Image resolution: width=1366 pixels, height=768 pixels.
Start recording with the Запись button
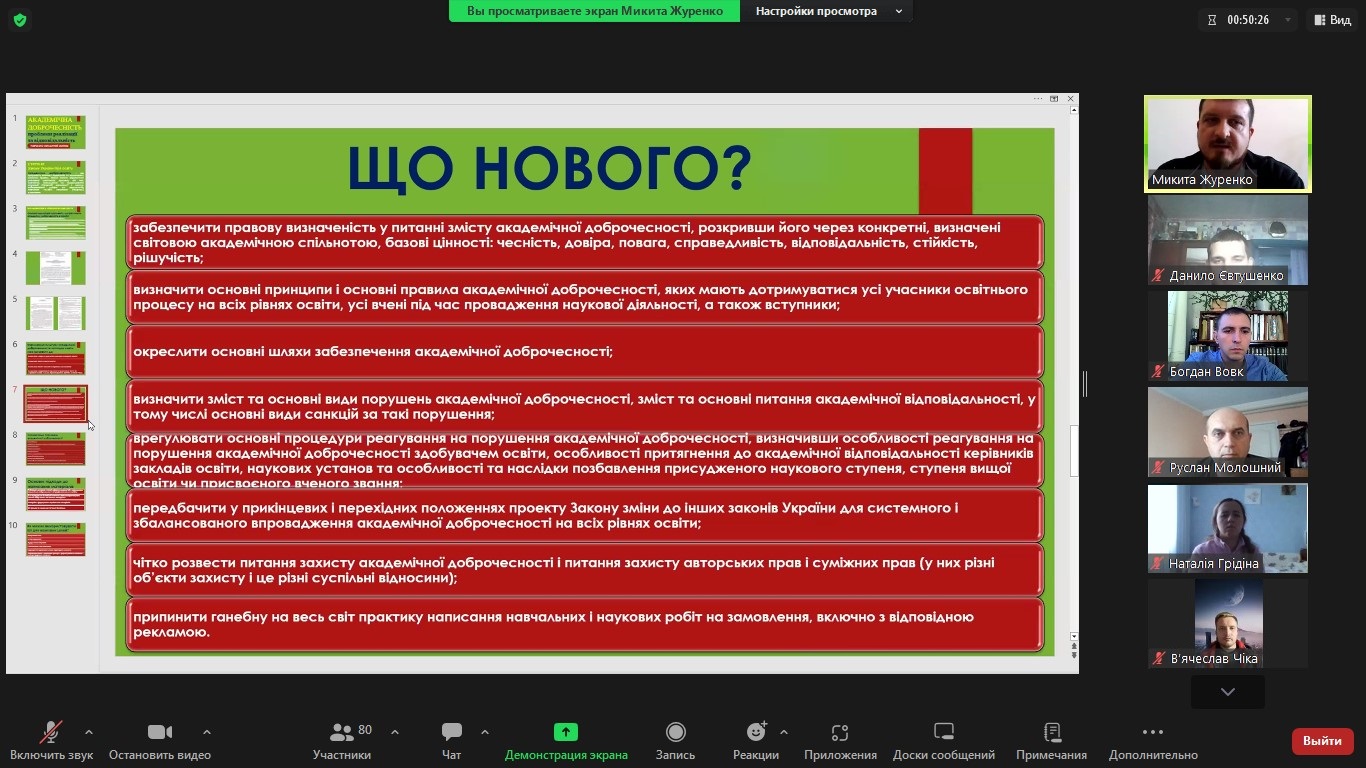[x=675, y=740]
